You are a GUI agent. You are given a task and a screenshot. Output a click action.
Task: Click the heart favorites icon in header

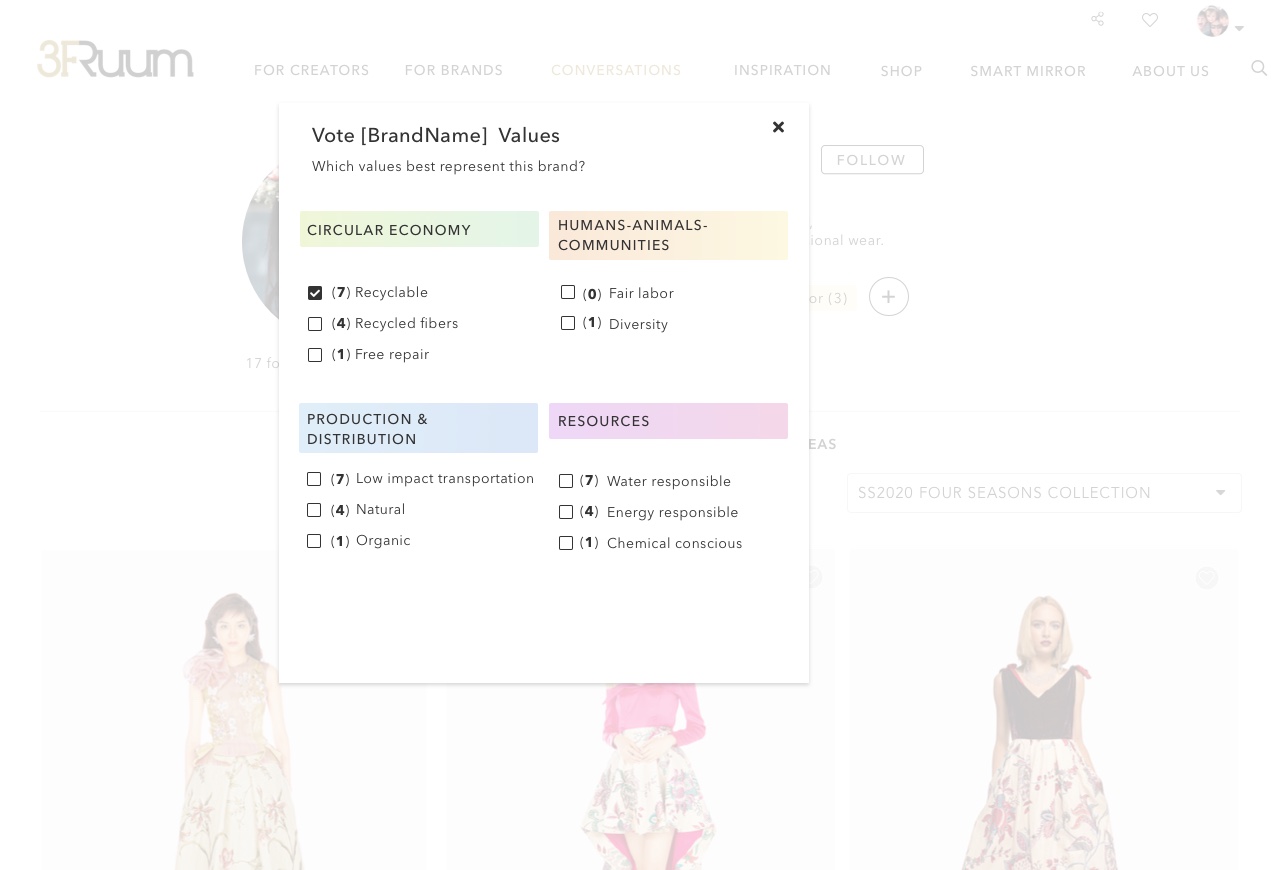(x=1150, y=19)
